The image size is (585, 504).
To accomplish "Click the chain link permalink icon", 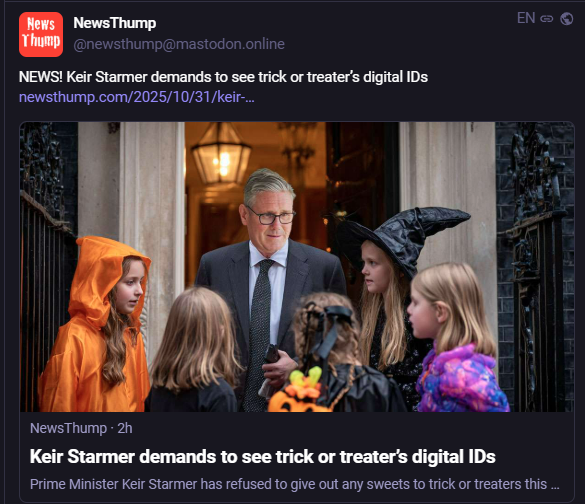I will coord(547,18).
